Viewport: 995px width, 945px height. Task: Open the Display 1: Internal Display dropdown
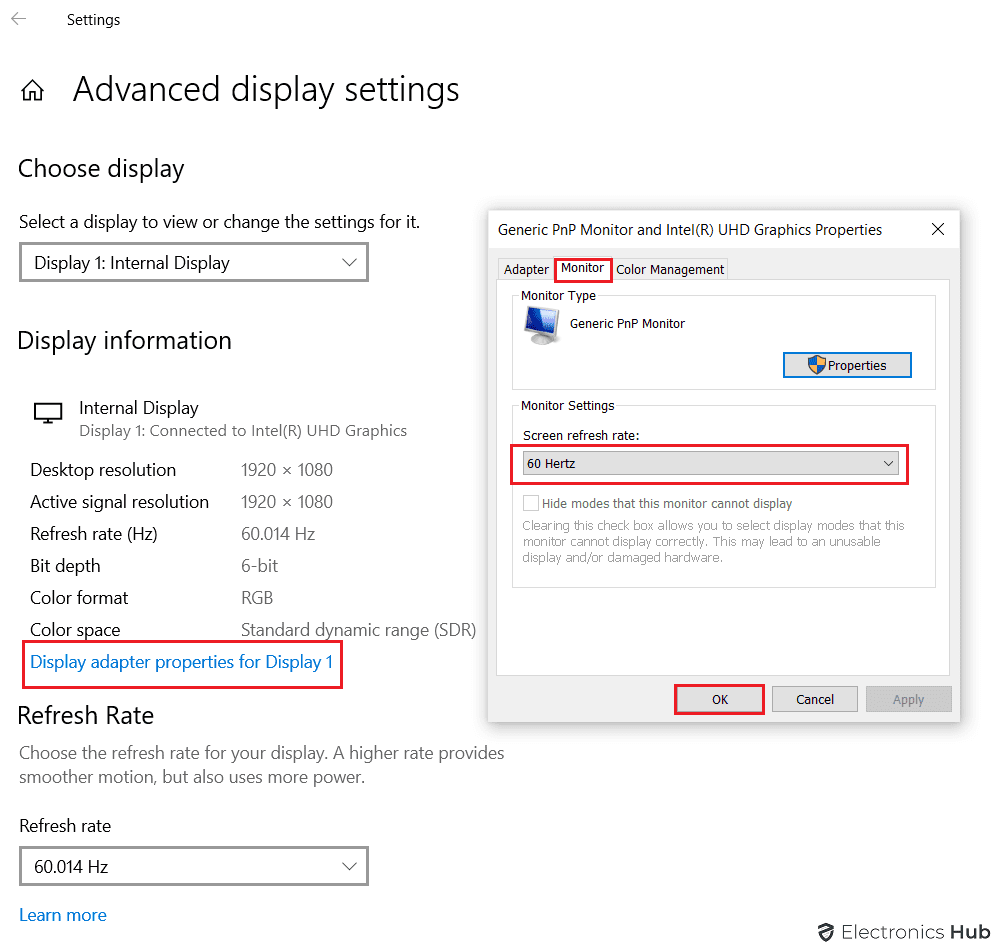[x=194, y=262]
